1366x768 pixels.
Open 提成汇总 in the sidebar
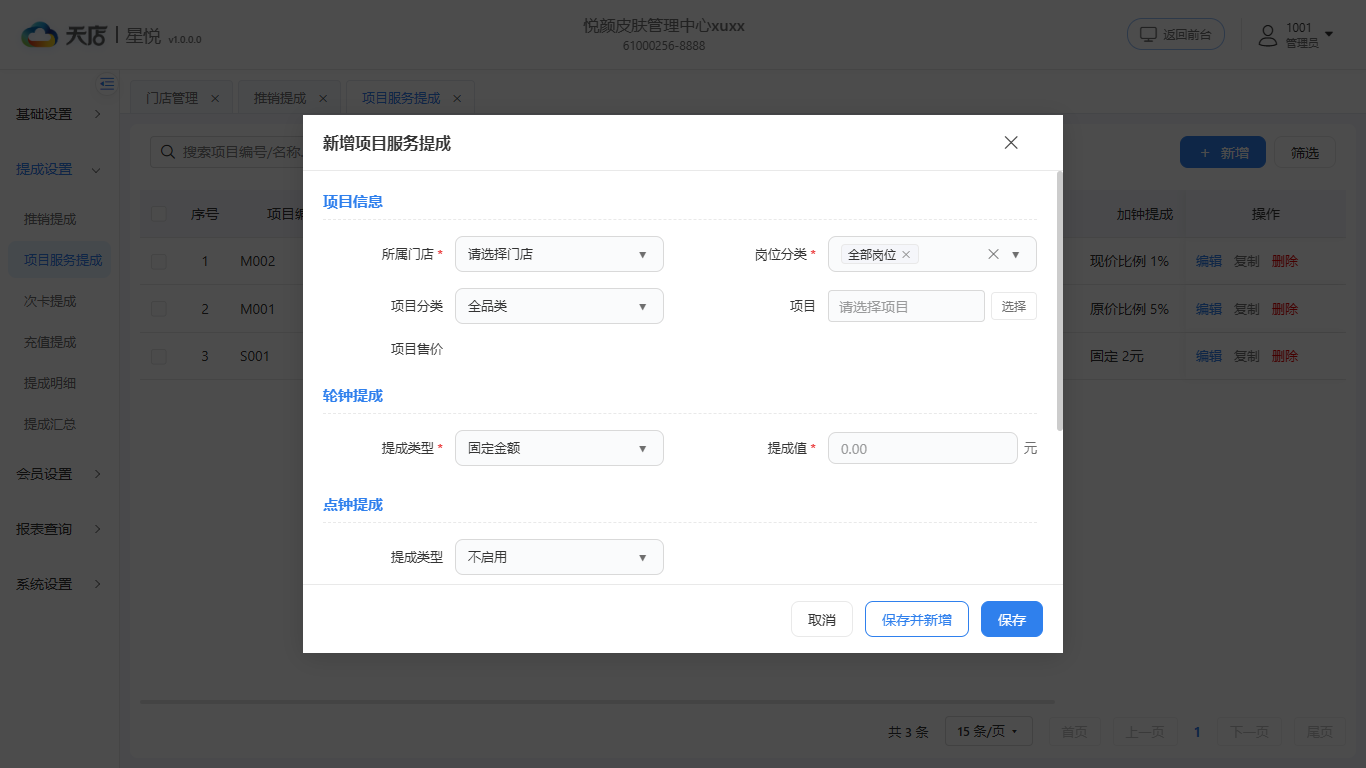[50, 424]
